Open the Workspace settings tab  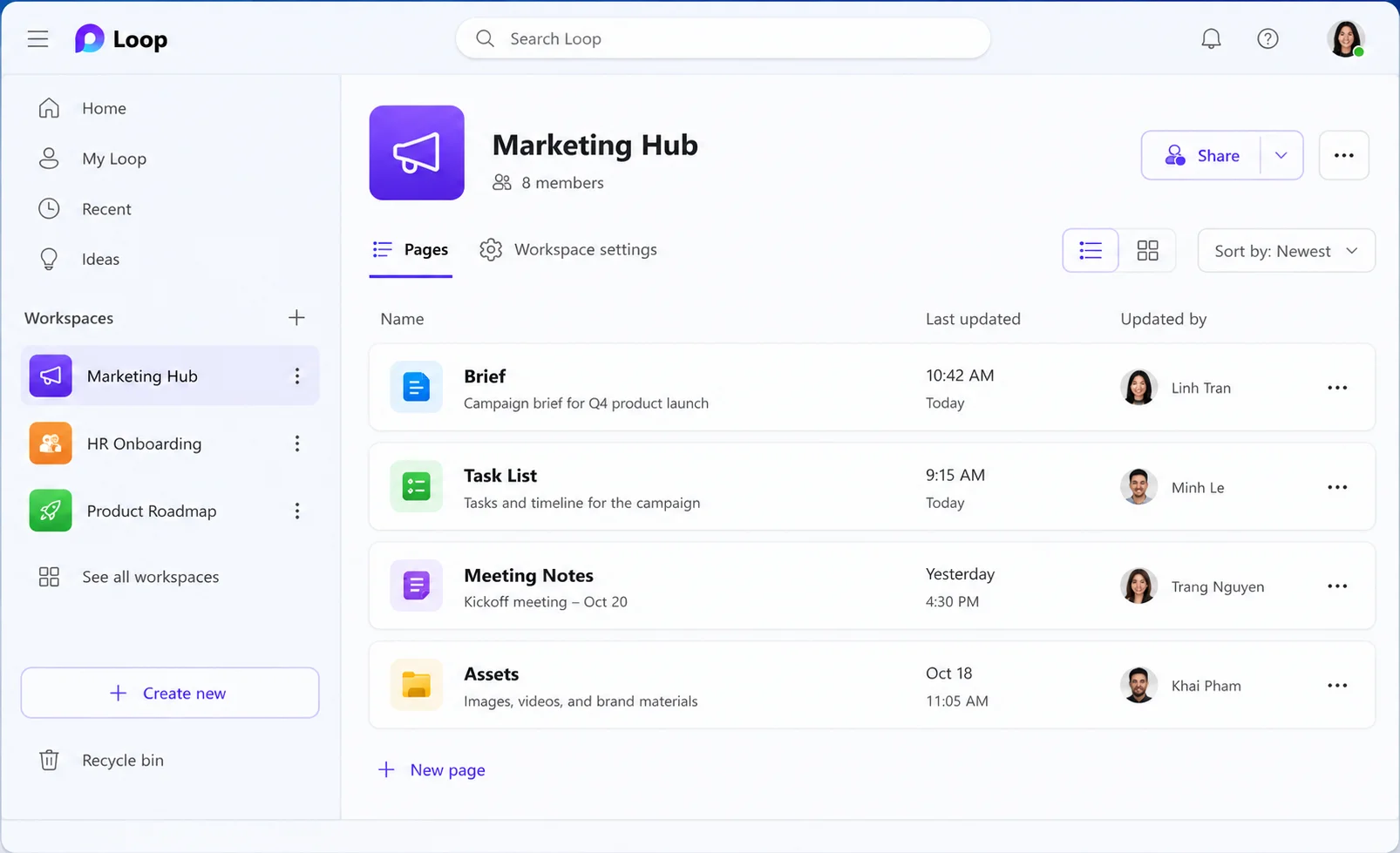pos(568,250)
